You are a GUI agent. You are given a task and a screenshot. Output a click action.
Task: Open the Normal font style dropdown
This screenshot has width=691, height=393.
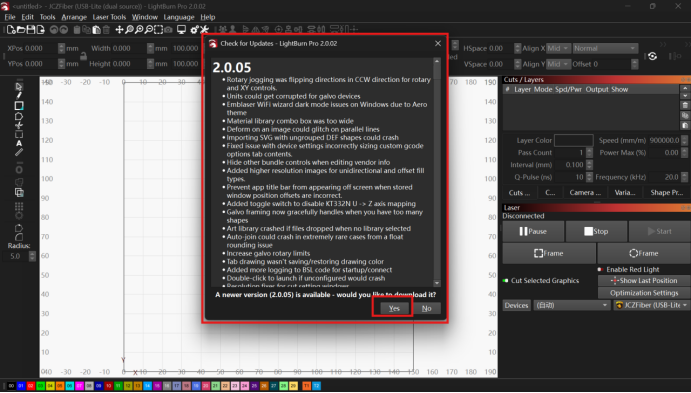[605, 48]
